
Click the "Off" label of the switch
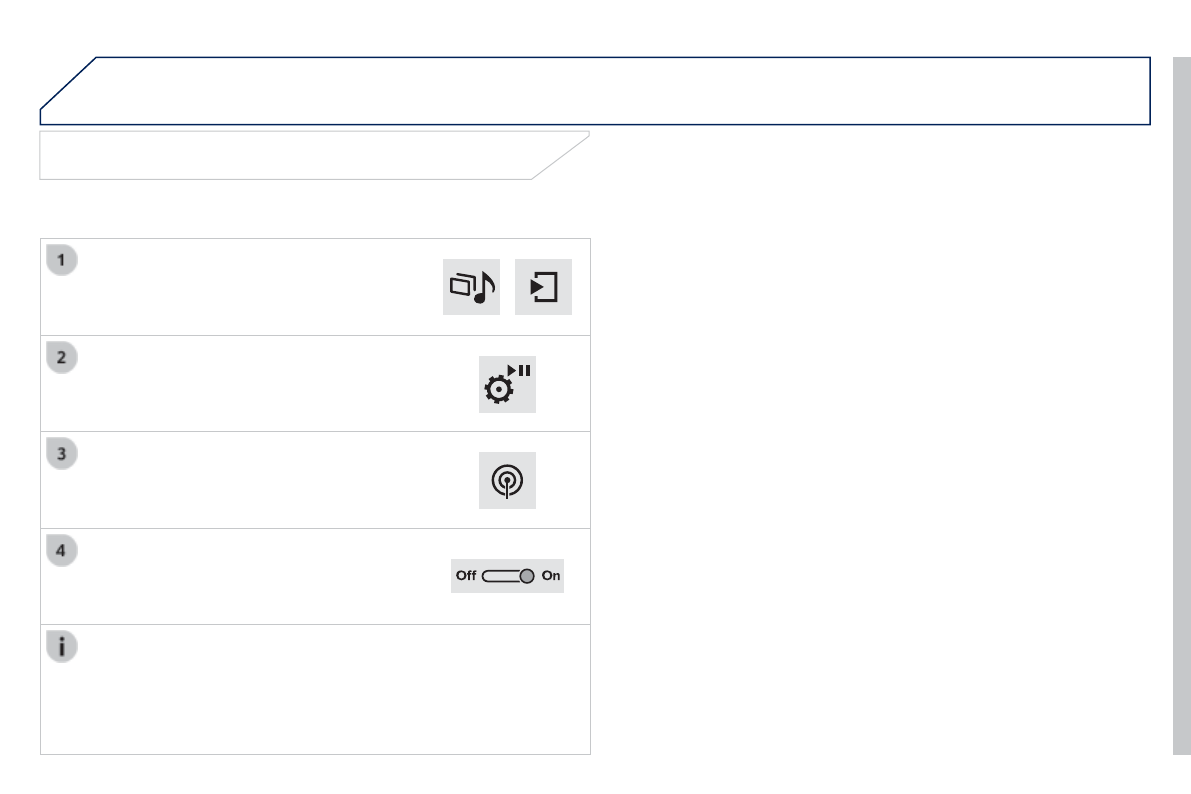(x=466, y=576)
